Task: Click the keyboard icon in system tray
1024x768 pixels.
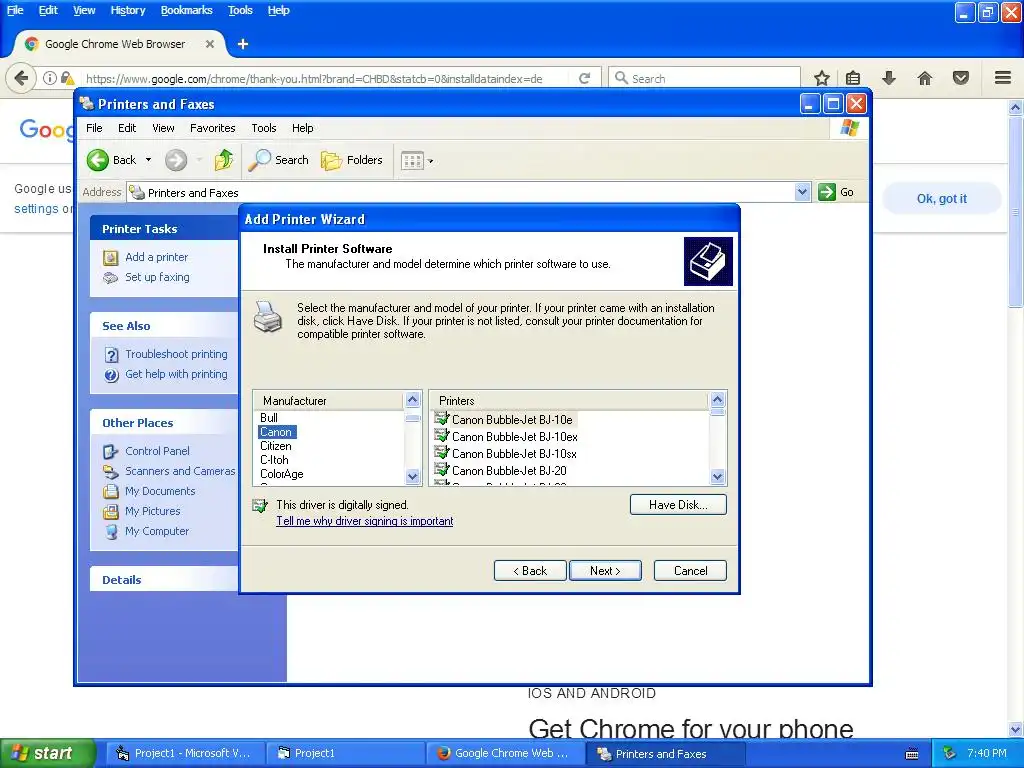Action: (912, 754)
